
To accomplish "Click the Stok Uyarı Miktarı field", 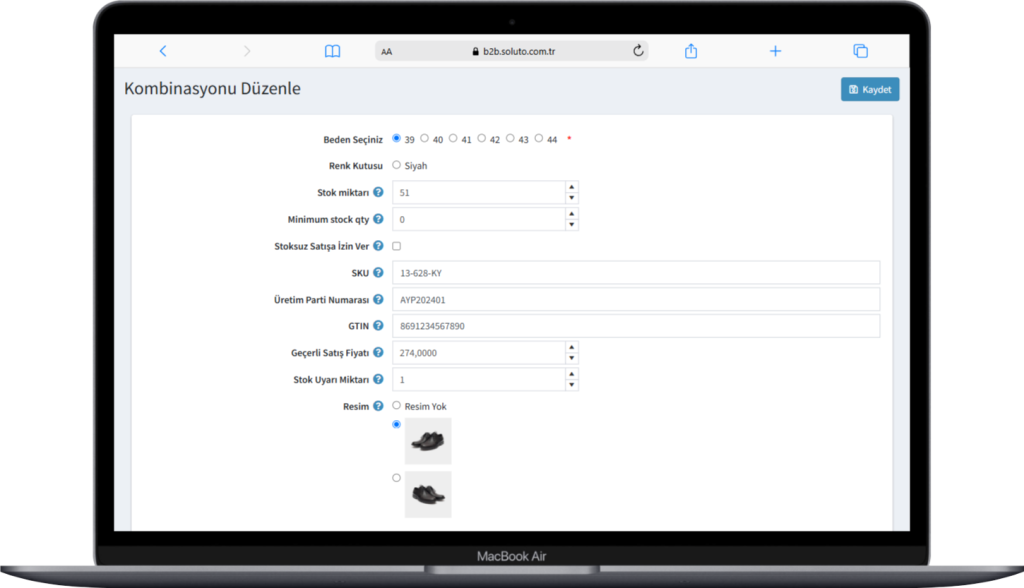I will [479, 380].
